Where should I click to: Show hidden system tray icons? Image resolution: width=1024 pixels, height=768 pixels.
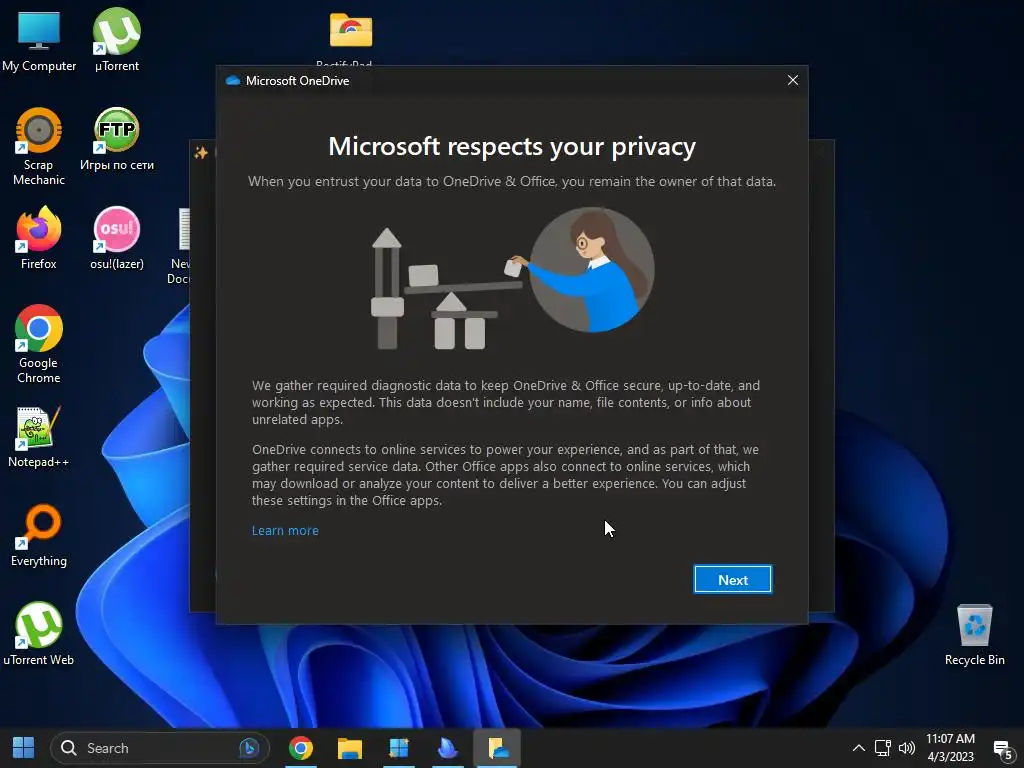[859, 748]
